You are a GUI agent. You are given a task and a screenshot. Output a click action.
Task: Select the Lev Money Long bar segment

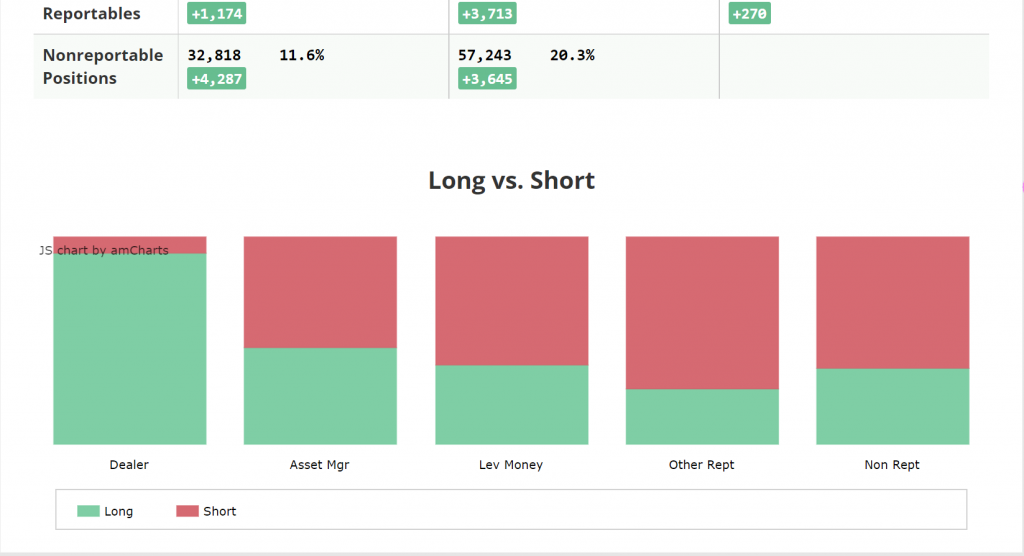click(x=511, y=405)
